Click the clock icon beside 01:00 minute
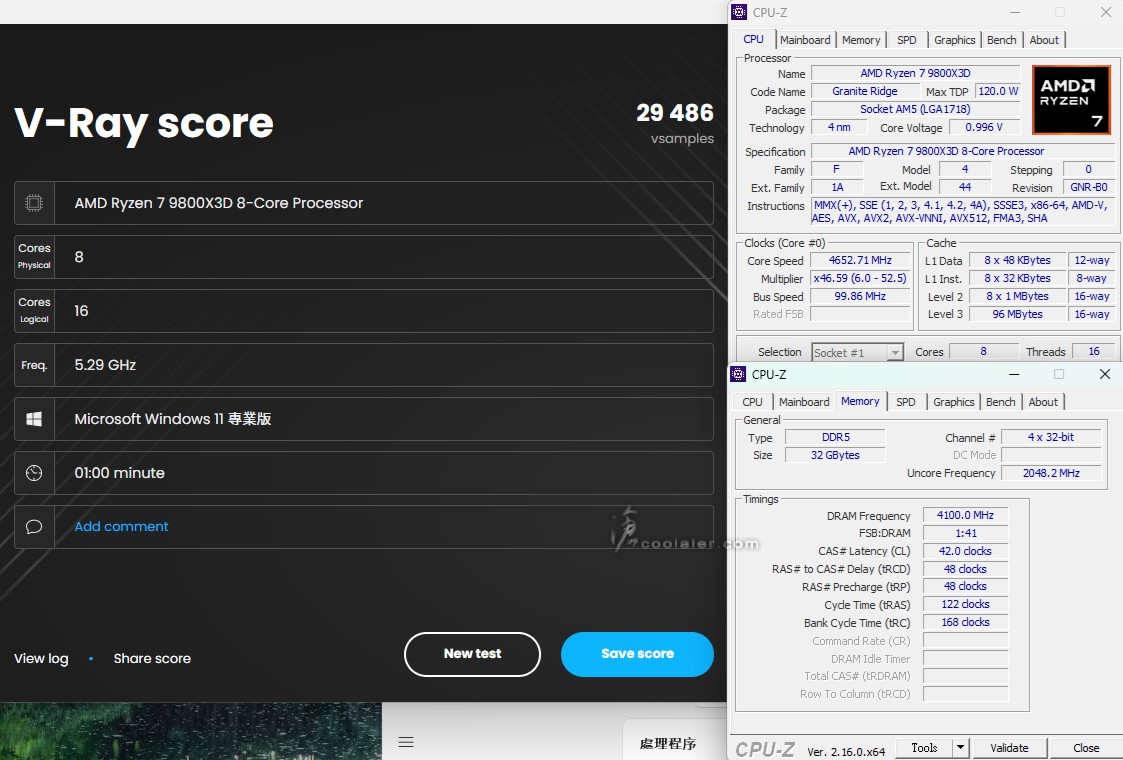Screen dimensions: 1123x760 [x=34, y=473]
